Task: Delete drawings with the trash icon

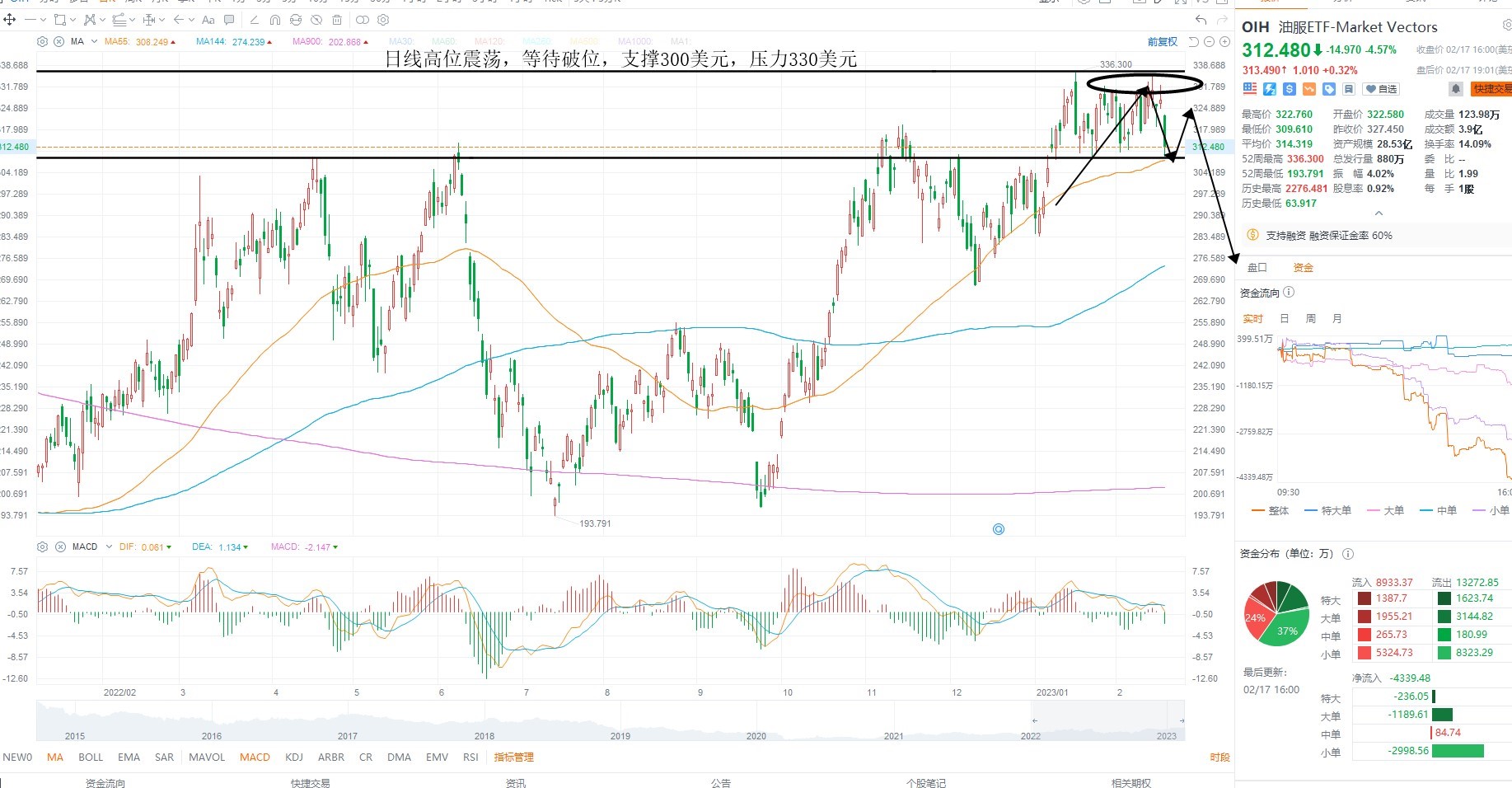Action: [337, 19]
